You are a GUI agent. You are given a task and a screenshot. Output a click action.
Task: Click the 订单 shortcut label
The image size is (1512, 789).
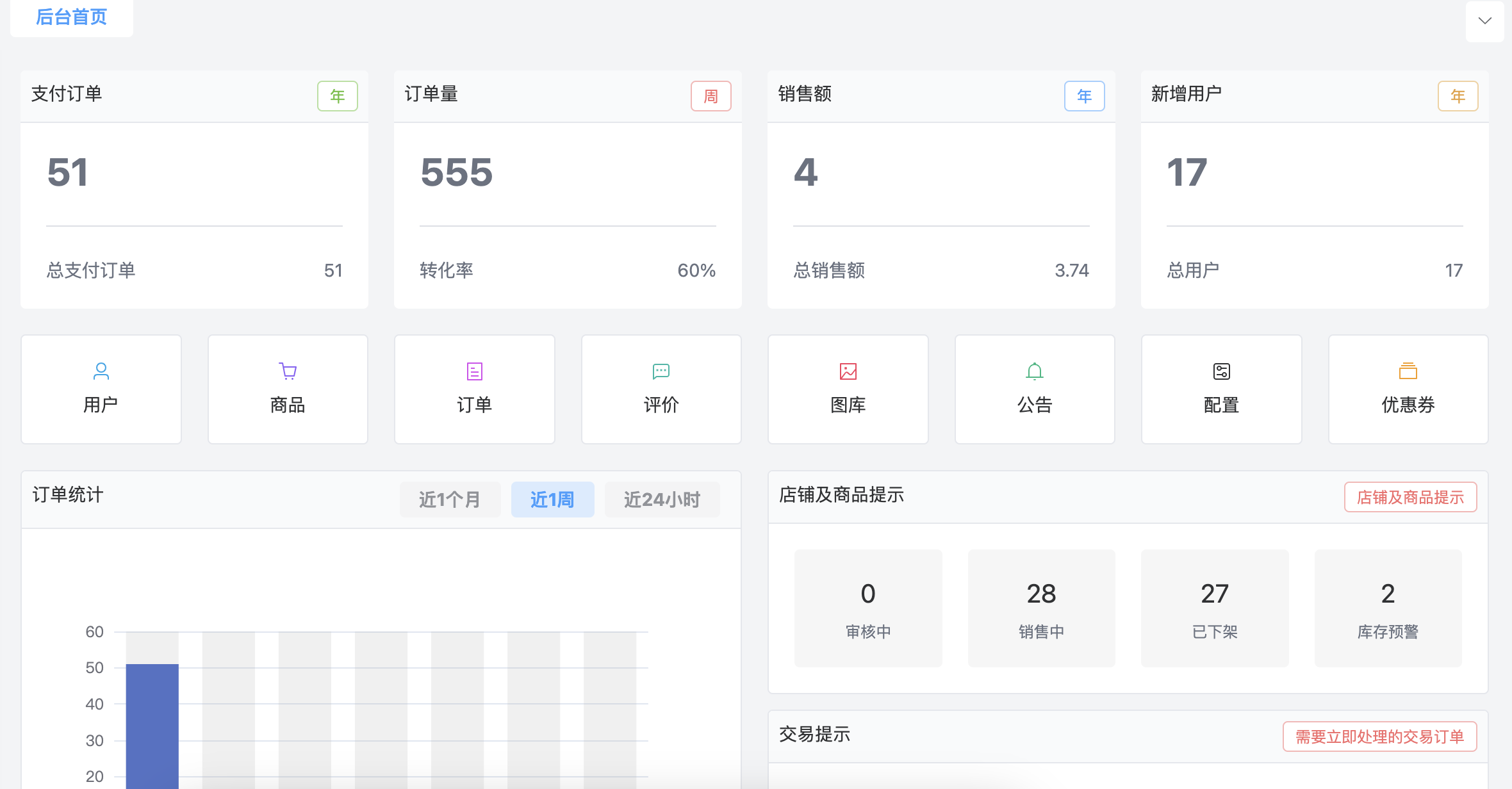coord(475,405)
